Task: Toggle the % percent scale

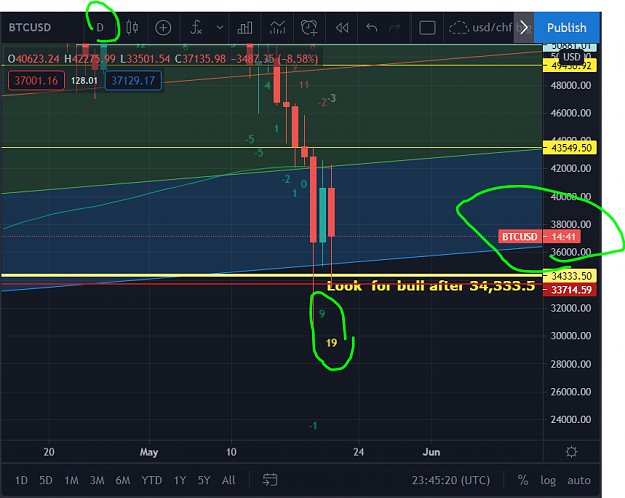Action: pyautogui.click(x=523, y=480)
